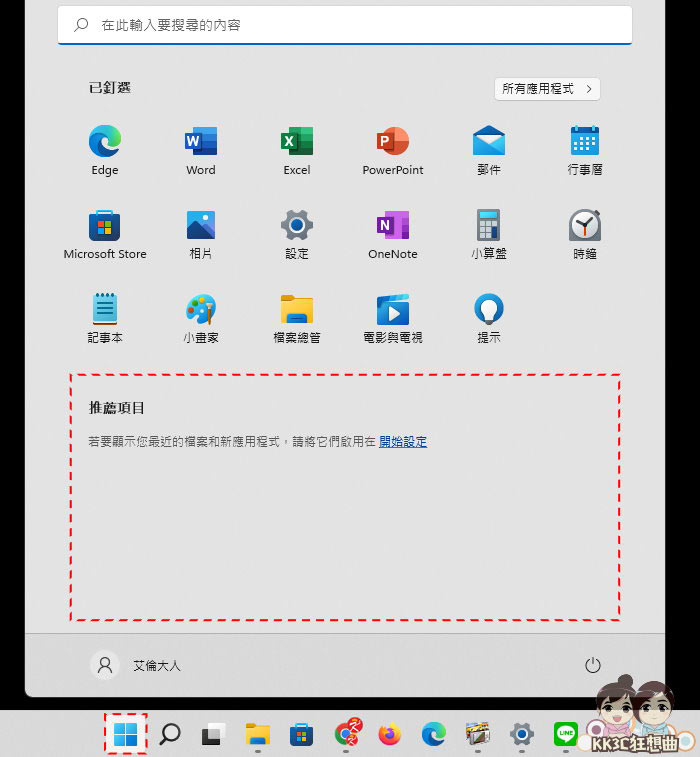Click the Windows Start button on taskbar
This screenshot has width=700, height=757.
pyautogui.click(x=126, y=735)
